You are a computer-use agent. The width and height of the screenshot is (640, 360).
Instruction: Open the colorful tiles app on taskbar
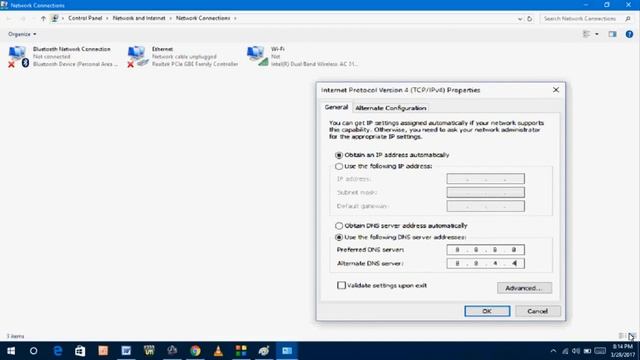coord(241,351)
